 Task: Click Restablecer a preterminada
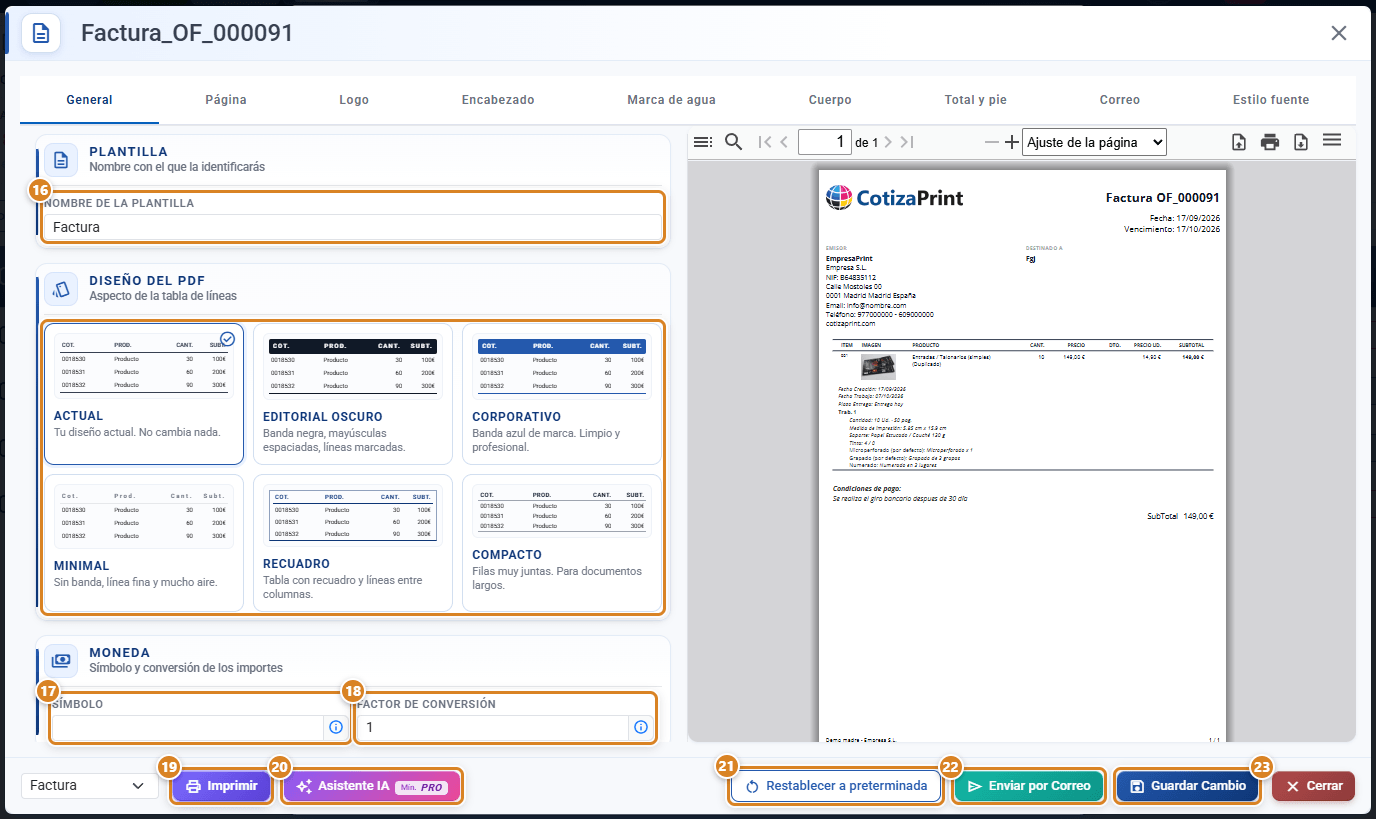[836, 786]
